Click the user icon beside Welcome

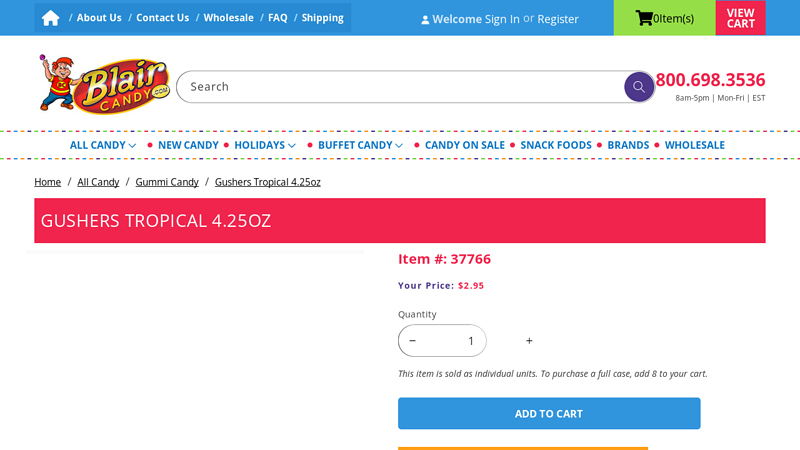pos(425,19)
